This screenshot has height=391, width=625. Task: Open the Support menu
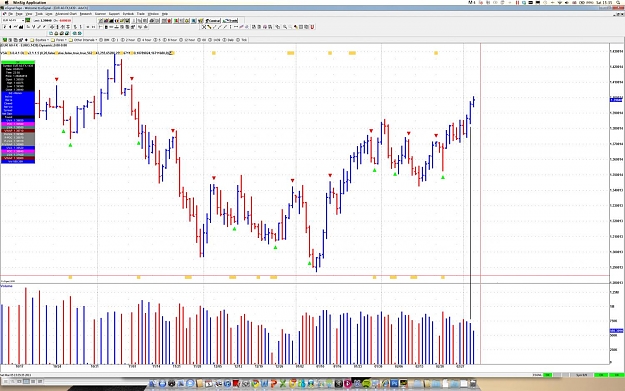coord(114,14)
